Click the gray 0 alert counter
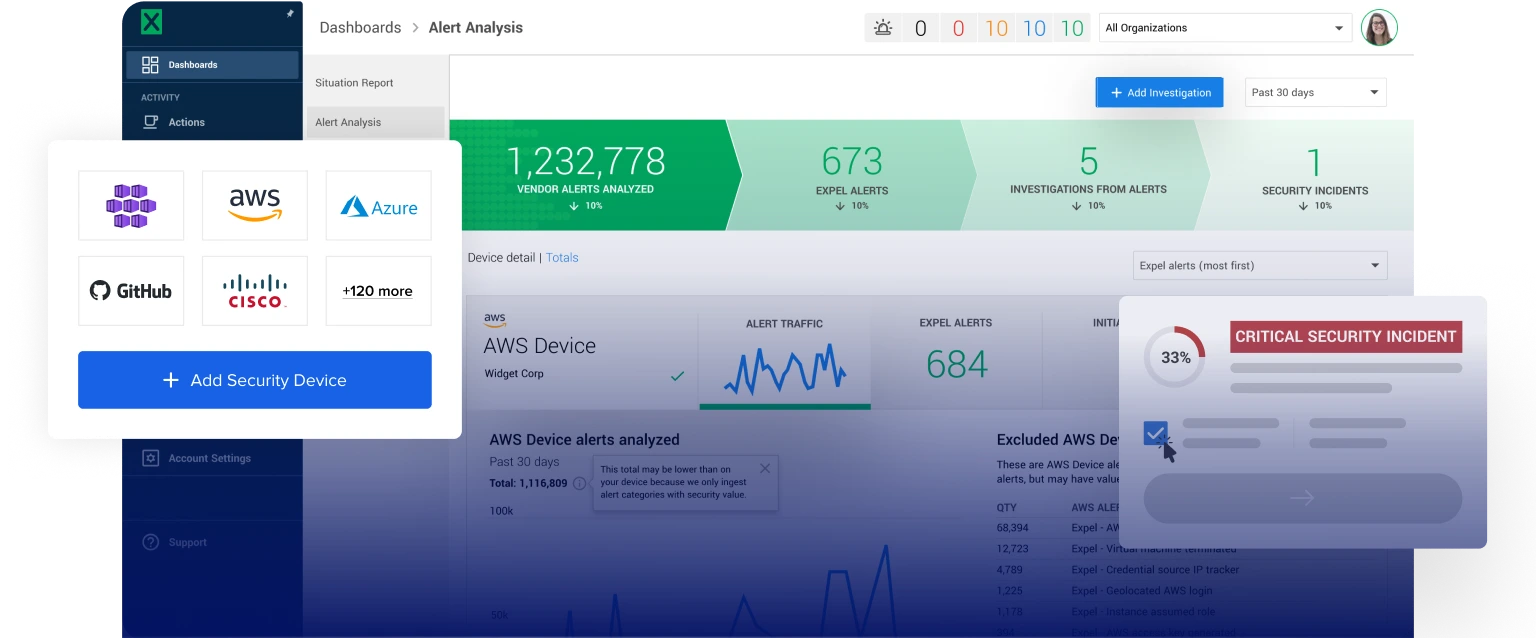The width and height of the screenshot is (1536, 638). click(921, 28)
